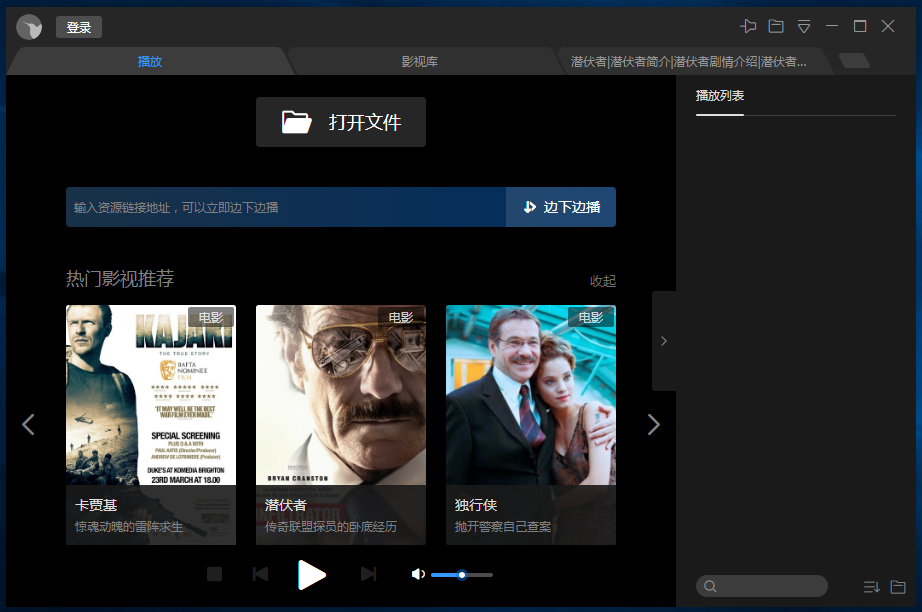Switch to the 影视库 tab
This screenshot has width=922, height=612.
click(419, 62)
